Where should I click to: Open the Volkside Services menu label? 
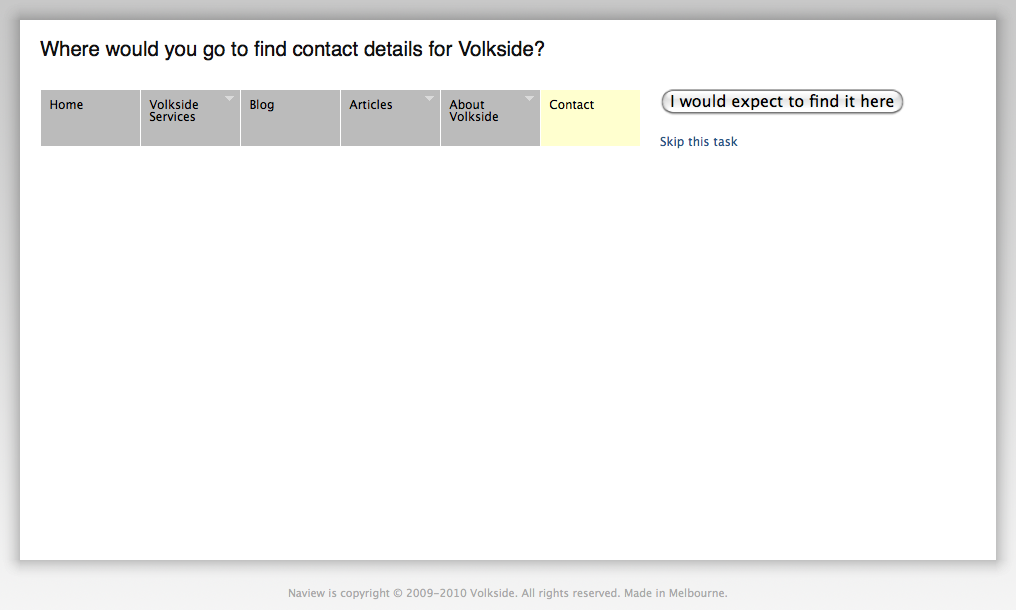point(174,111)
